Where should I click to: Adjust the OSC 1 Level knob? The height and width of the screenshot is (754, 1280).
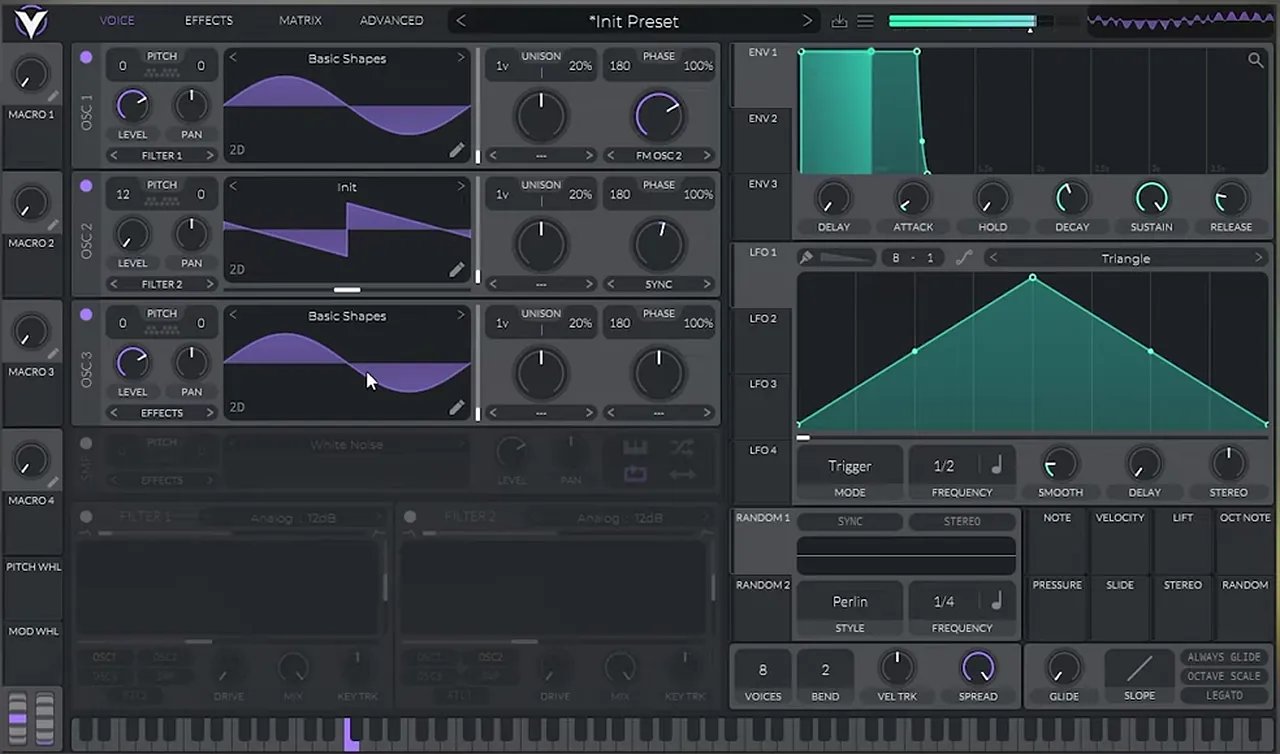pos(132,105)
